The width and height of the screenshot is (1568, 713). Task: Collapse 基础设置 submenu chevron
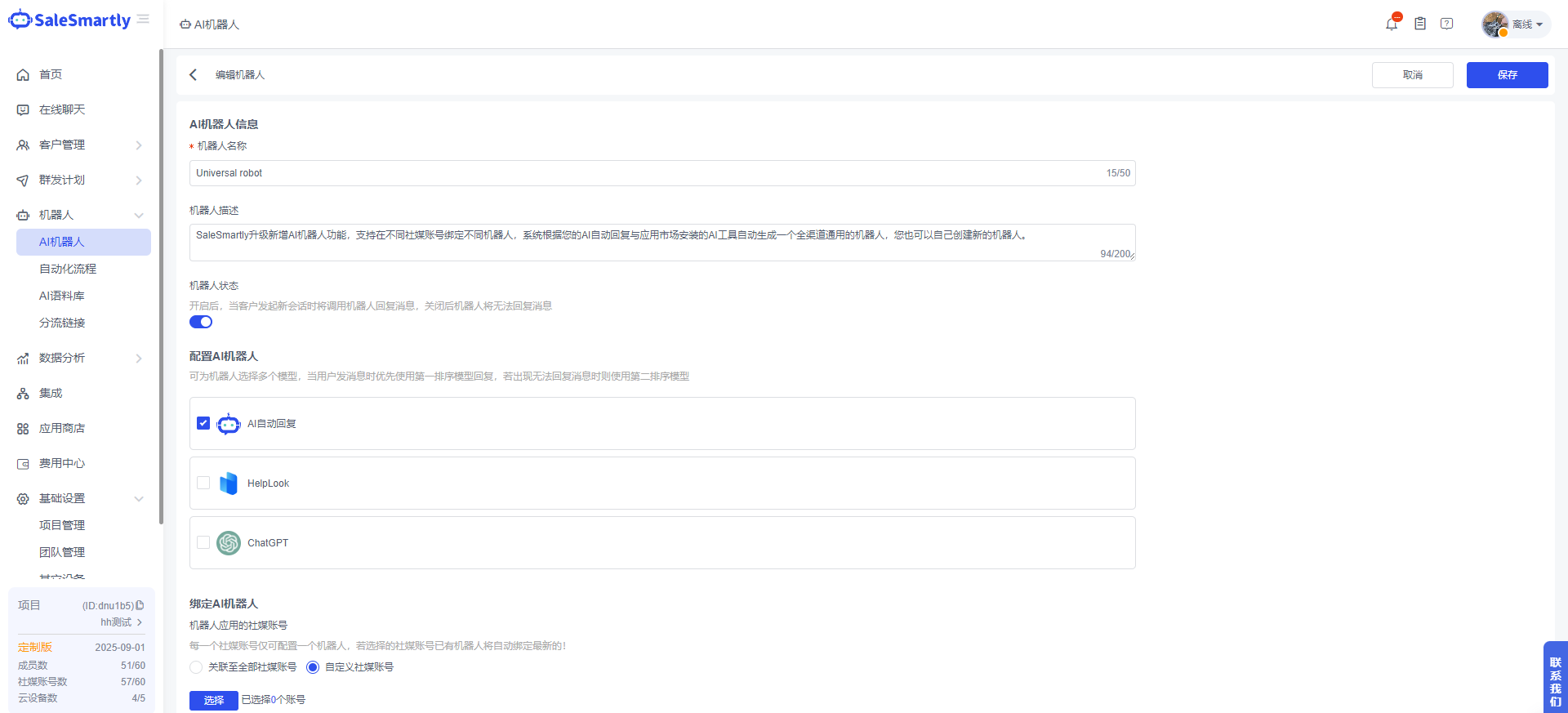139,499
